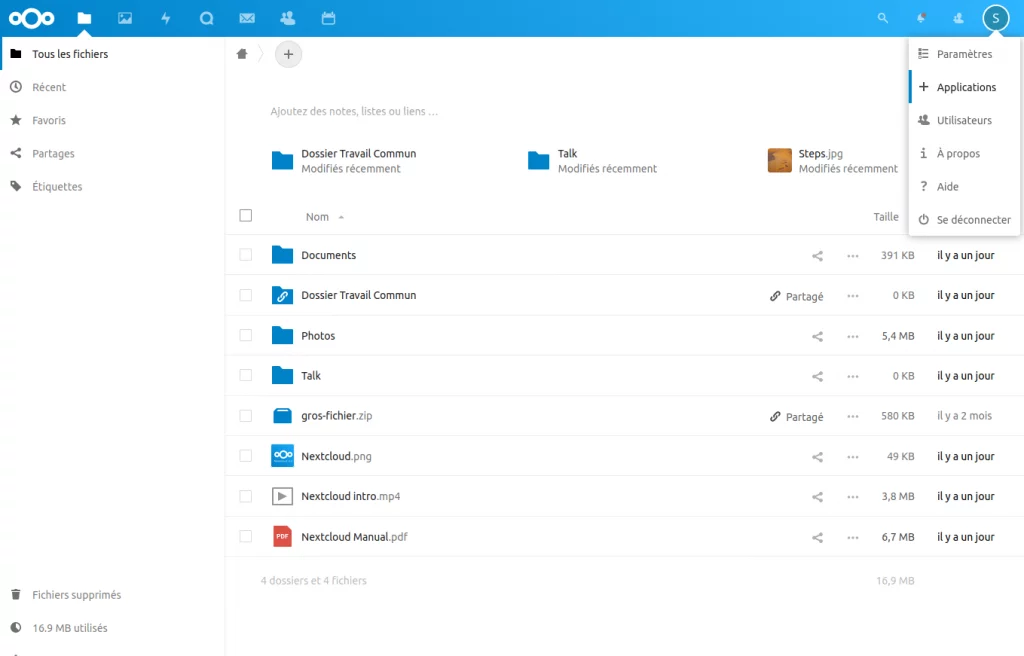Share the Documents folder
This screenshot has width=1024, height=656.
pos(817,256)
